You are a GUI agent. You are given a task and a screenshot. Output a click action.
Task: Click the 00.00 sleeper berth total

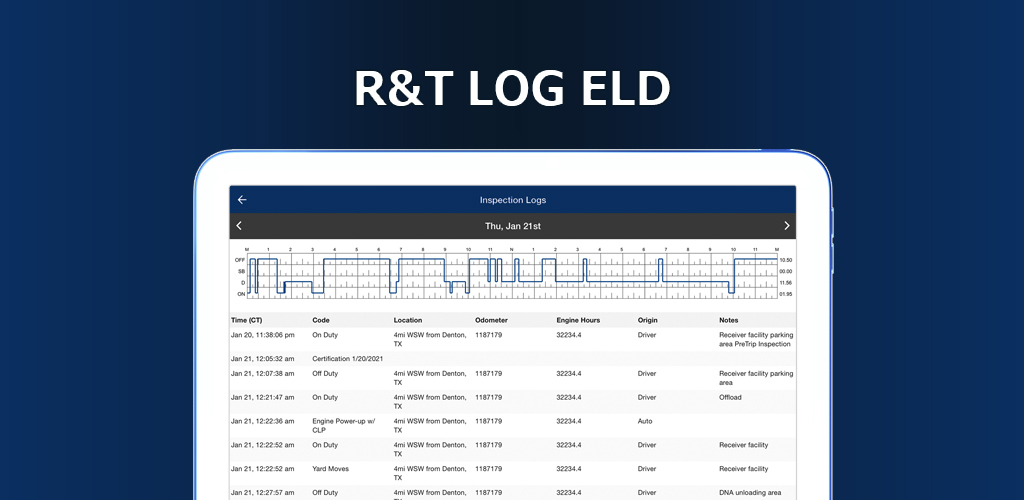(x=786, y=271)
